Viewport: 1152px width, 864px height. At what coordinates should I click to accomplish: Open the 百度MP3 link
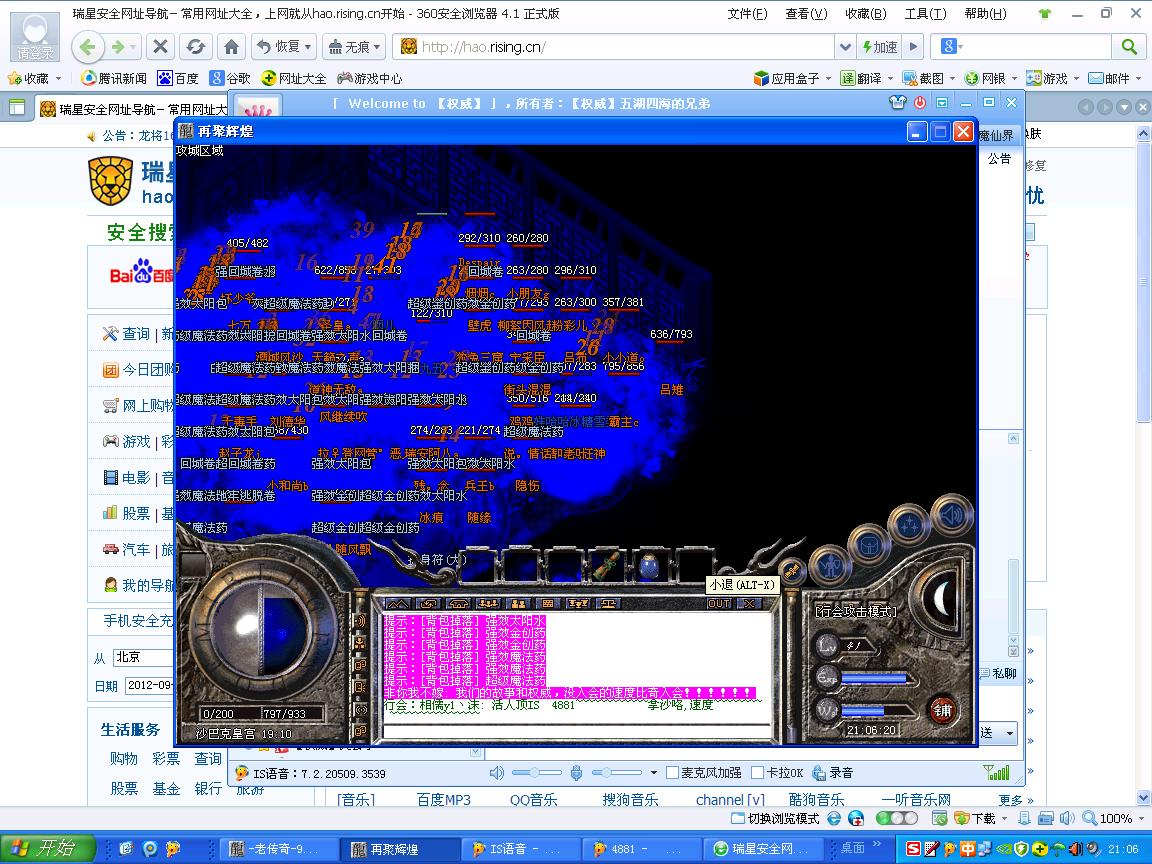[444, 799]
